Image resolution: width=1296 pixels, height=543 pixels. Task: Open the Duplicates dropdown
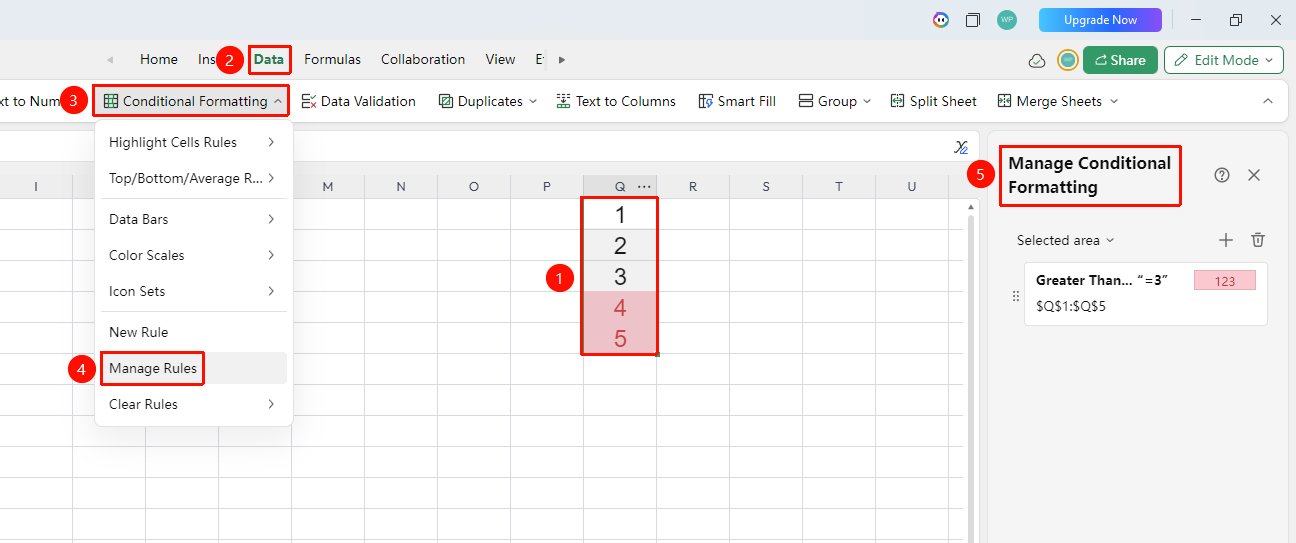coord(487,101)
